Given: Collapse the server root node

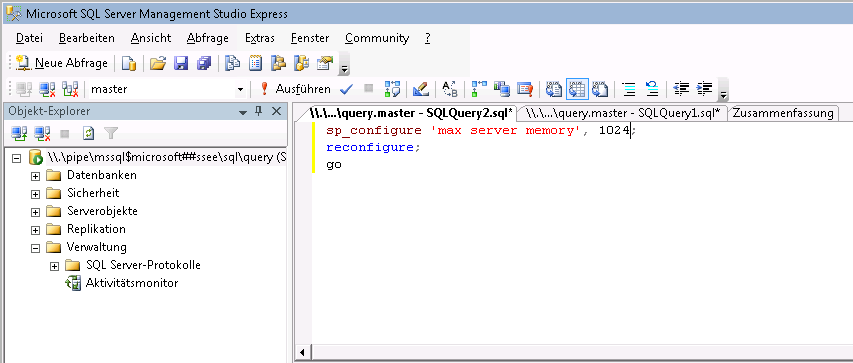Looking at the screenshot, I should click(16, 158).
